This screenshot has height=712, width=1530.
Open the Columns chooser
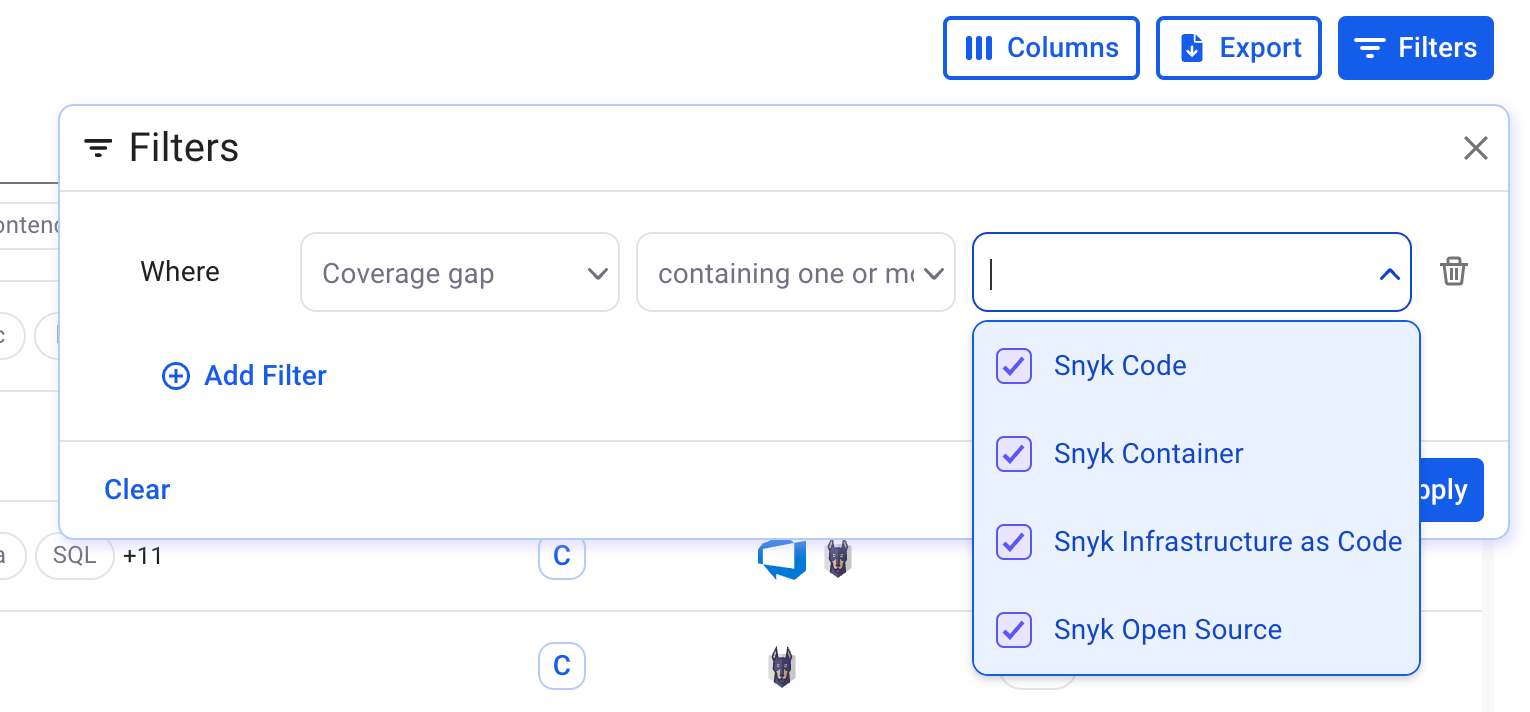tap(1041, 48)
